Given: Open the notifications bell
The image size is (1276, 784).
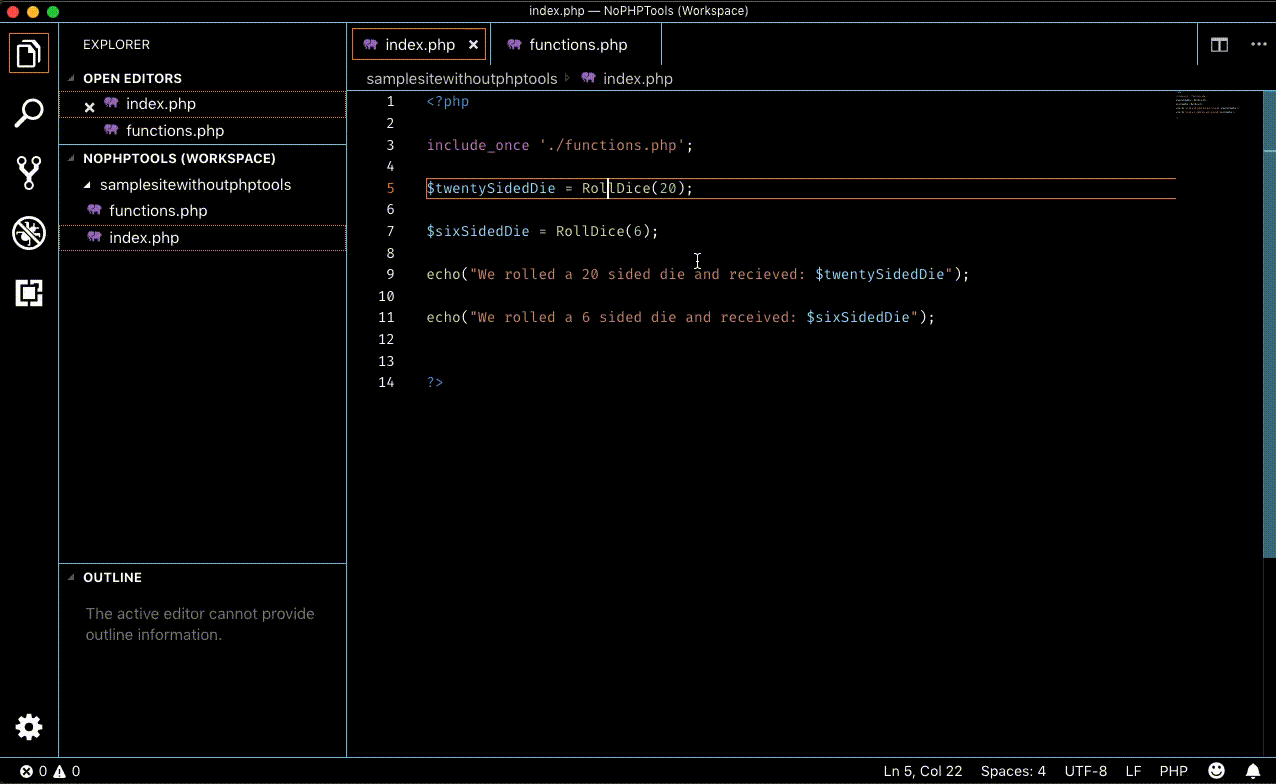Looking at the screenshot, I should click(x=1253, y=771).
